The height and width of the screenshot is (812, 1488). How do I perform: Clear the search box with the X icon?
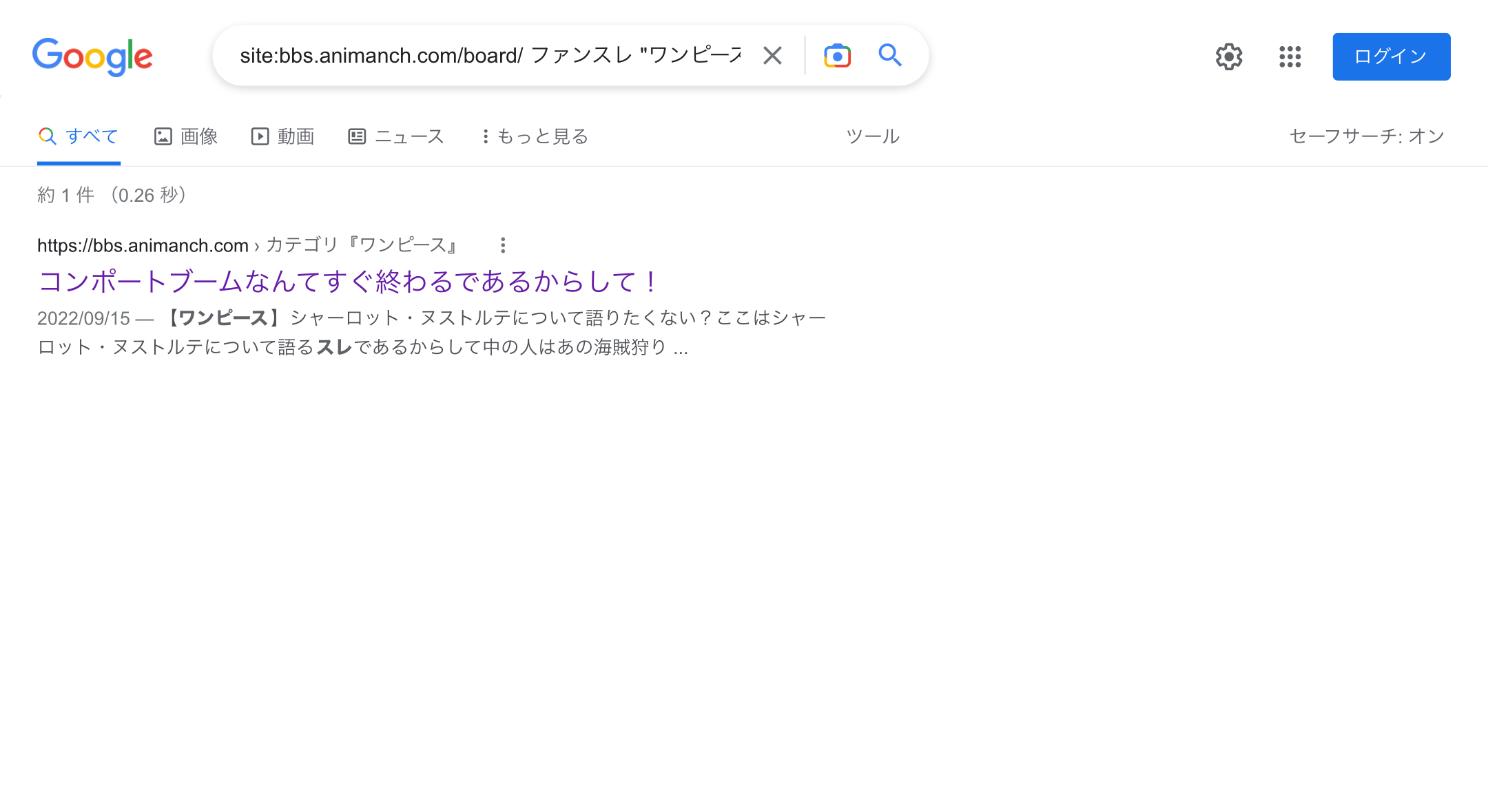tap(772, 56)
